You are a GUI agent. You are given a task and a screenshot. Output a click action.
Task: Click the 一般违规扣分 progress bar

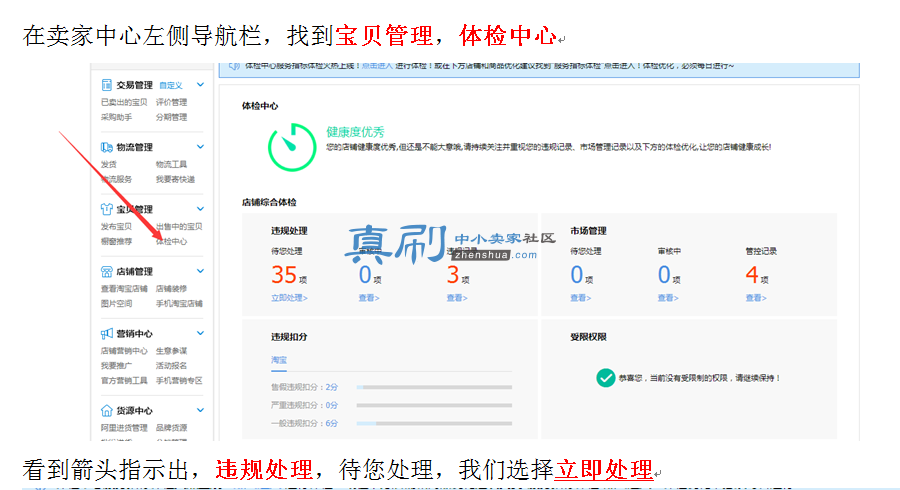(434, 423)
